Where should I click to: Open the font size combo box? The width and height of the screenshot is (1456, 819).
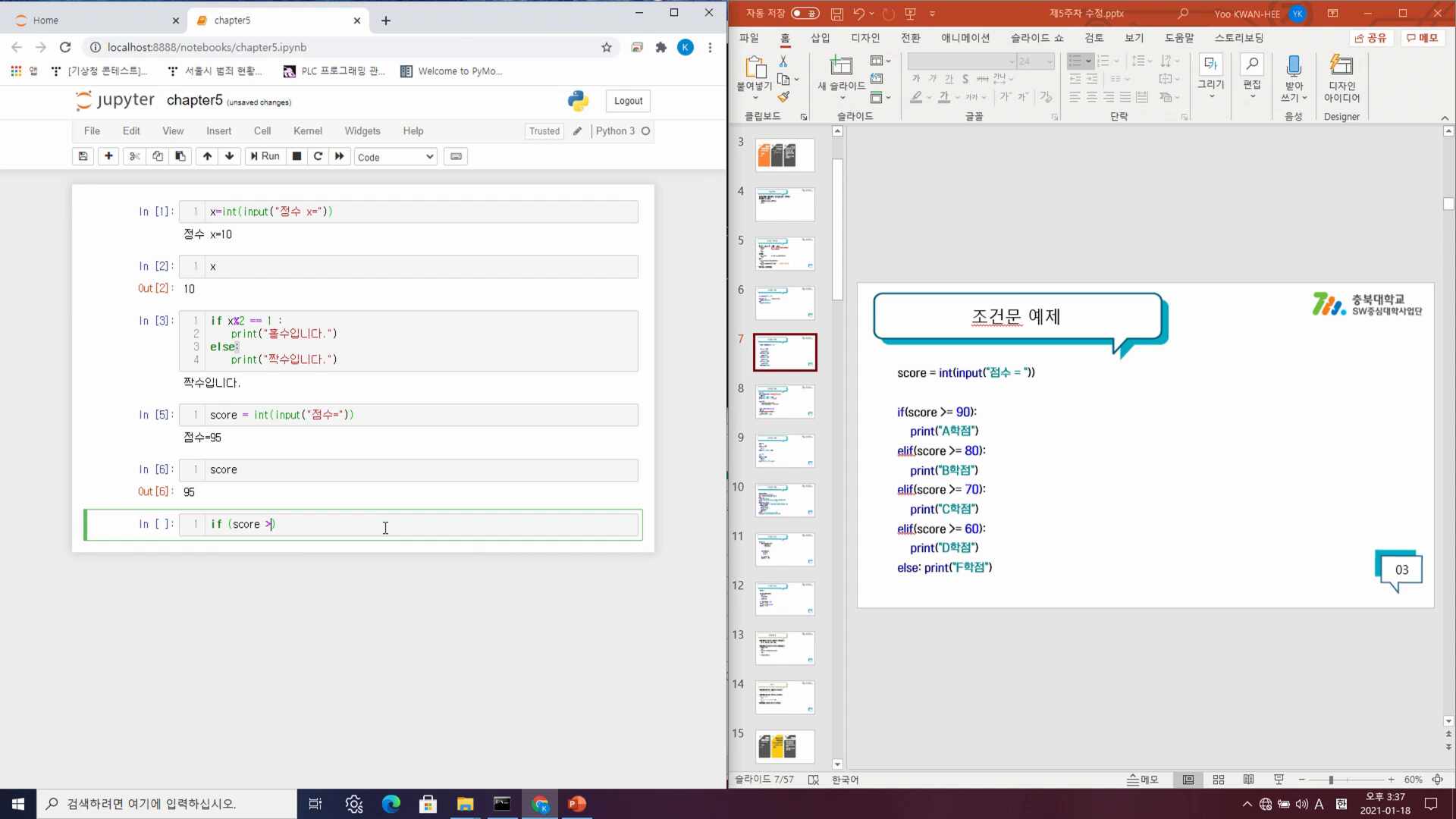click(x=1035, y=61)
